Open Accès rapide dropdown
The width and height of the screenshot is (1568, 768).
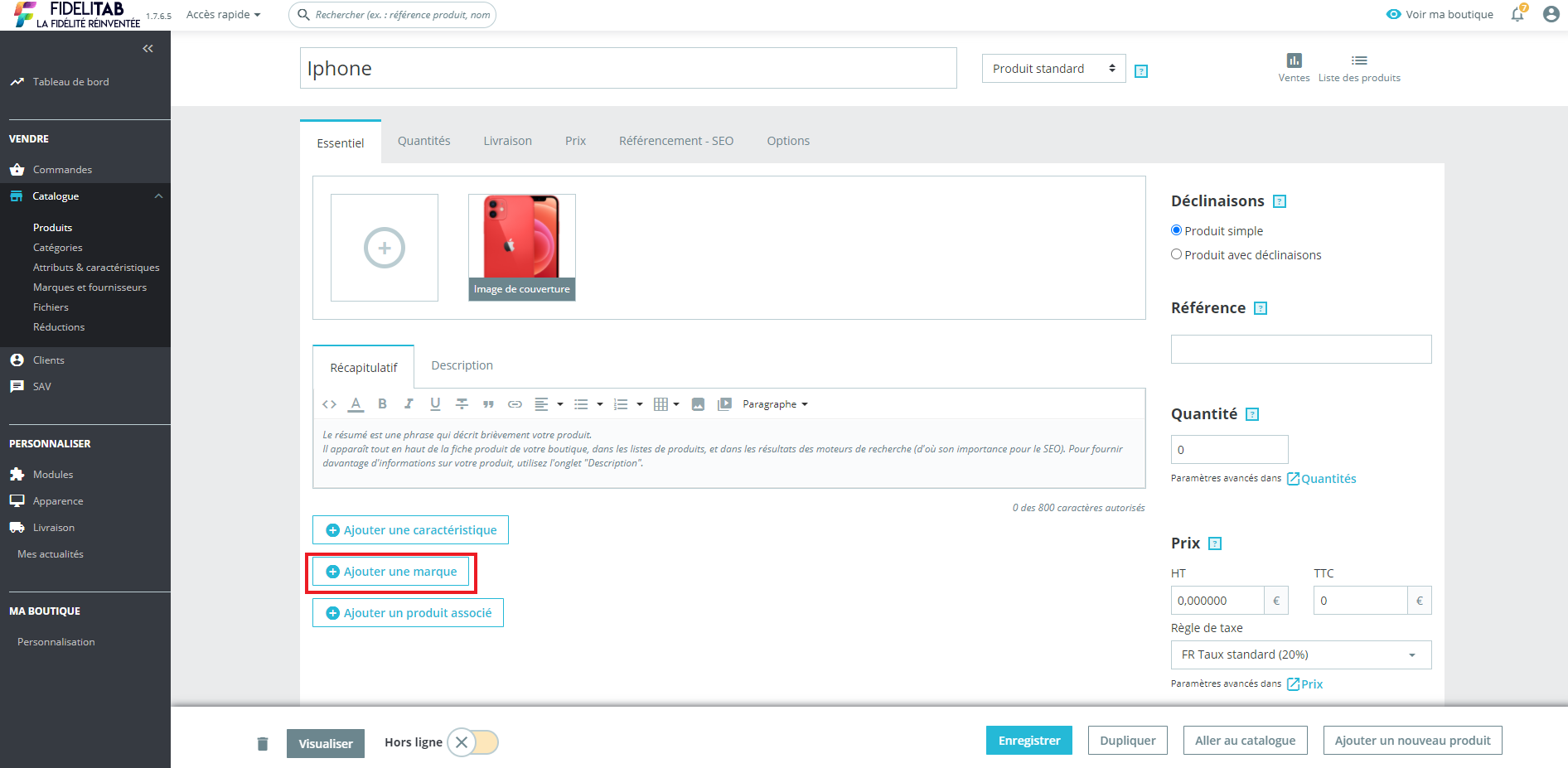(x=223, y=14)
